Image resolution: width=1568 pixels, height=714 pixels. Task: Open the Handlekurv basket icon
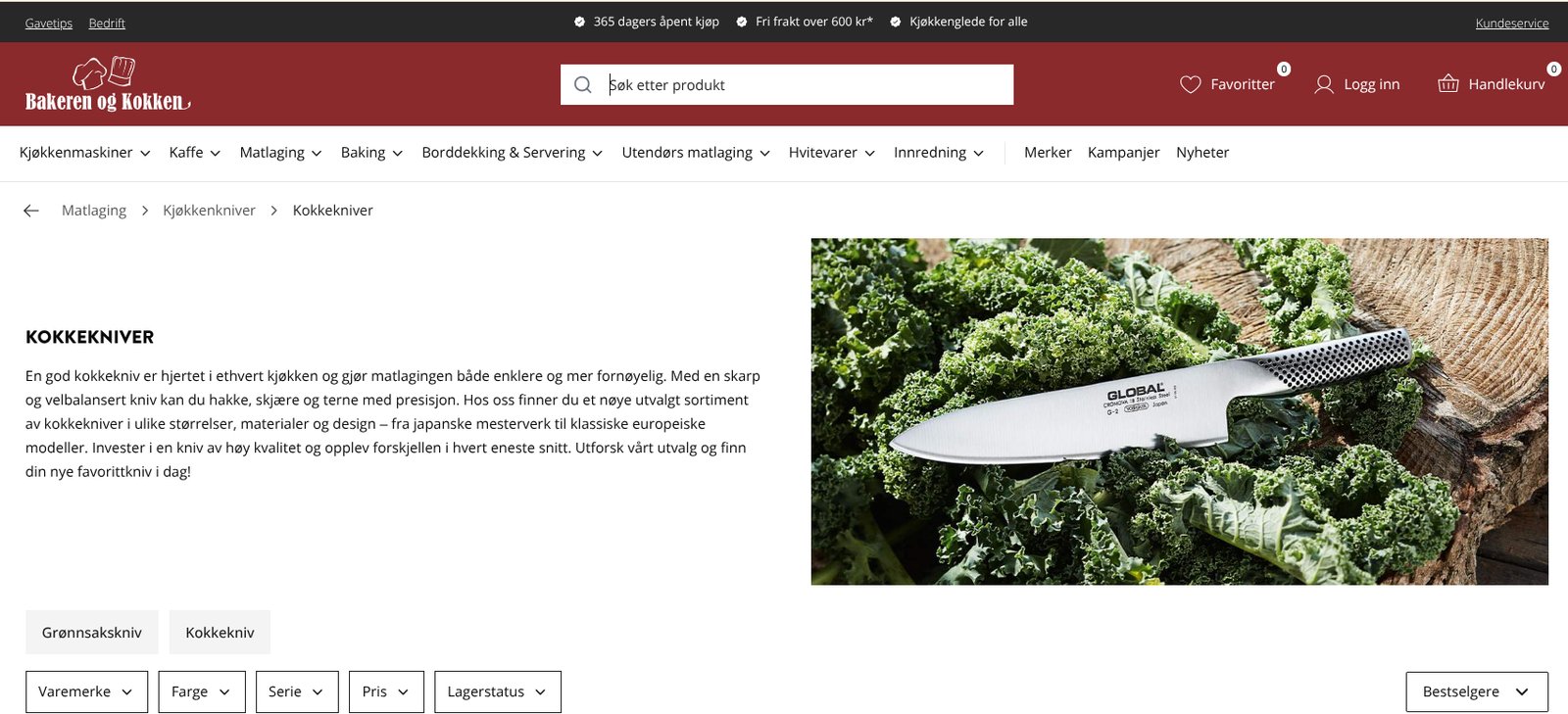point(1447,84)
